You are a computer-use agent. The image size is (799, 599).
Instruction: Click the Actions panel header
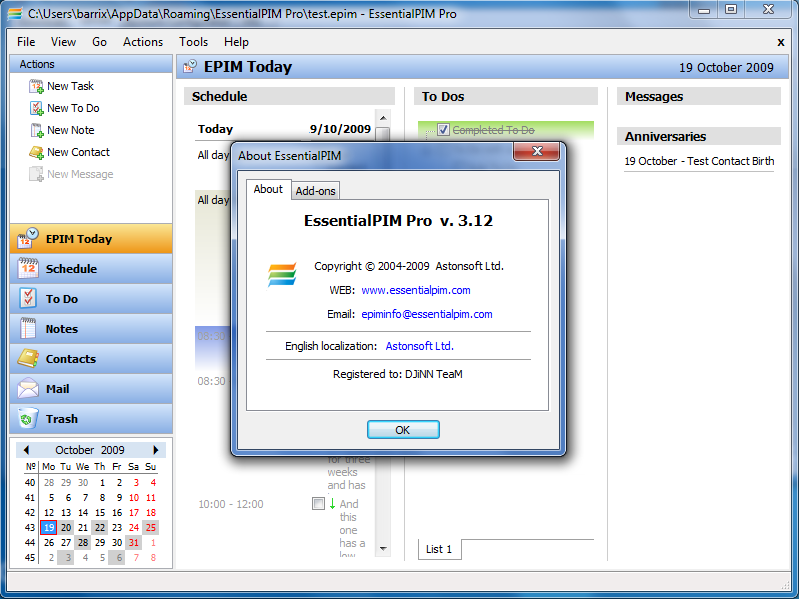click(x=91, y=64)
